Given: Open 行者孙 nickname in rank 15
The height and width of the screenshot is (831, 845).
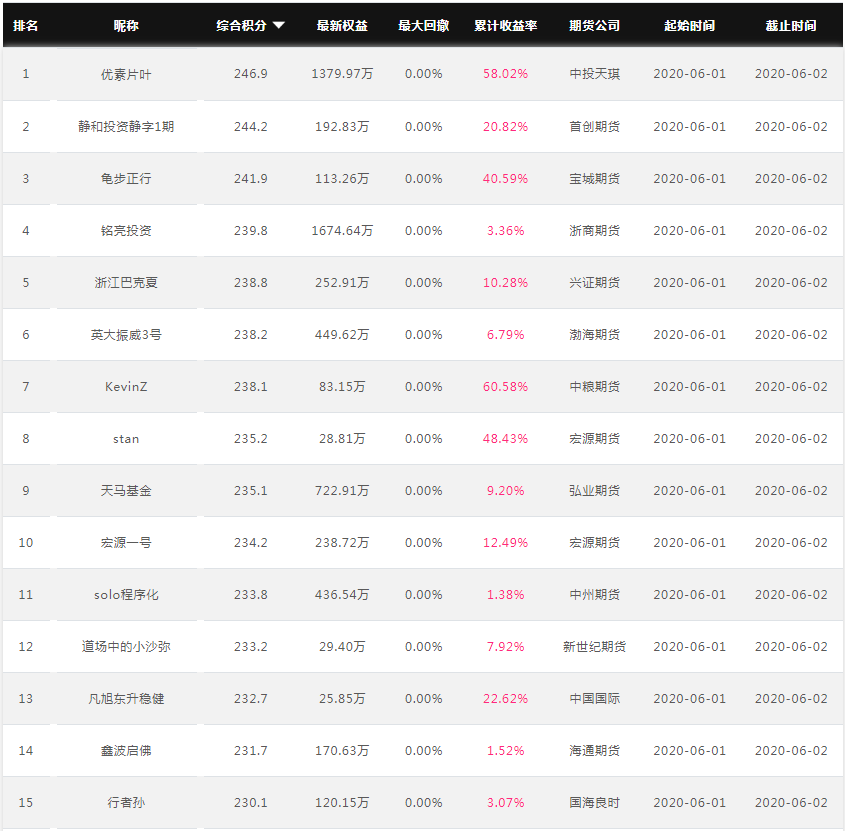Looking at the screenshot, I should pyautogui.click(x=126, y=802).
